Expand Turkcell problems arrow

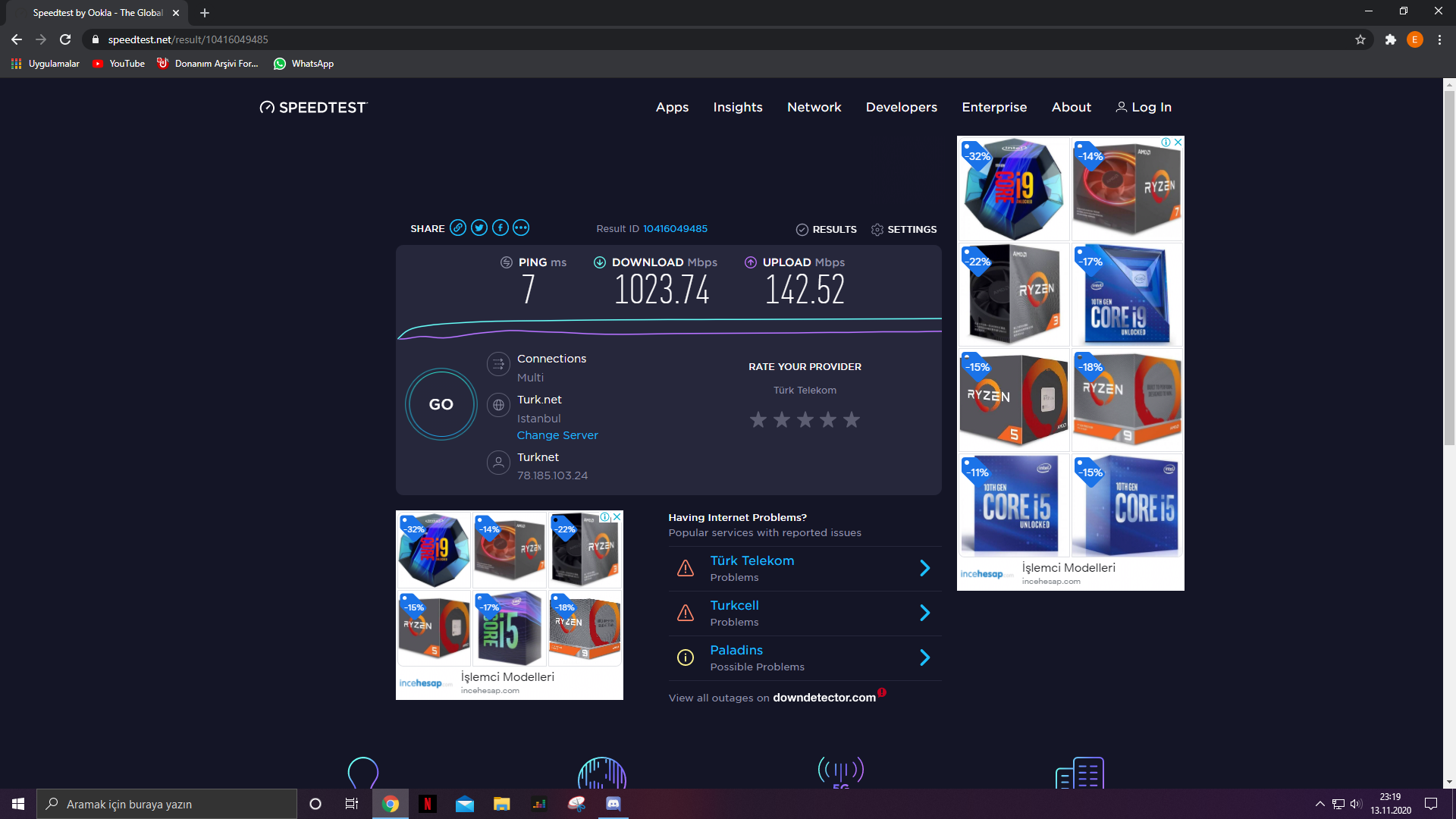924,613
